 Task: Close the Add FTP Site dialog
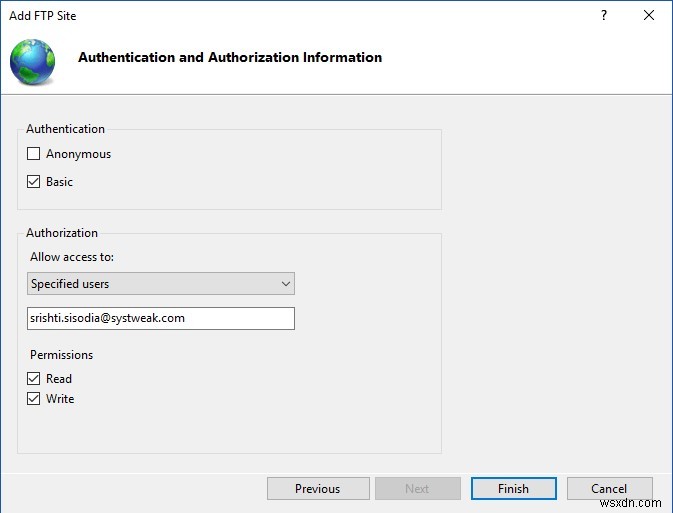(x=649, y=15)
